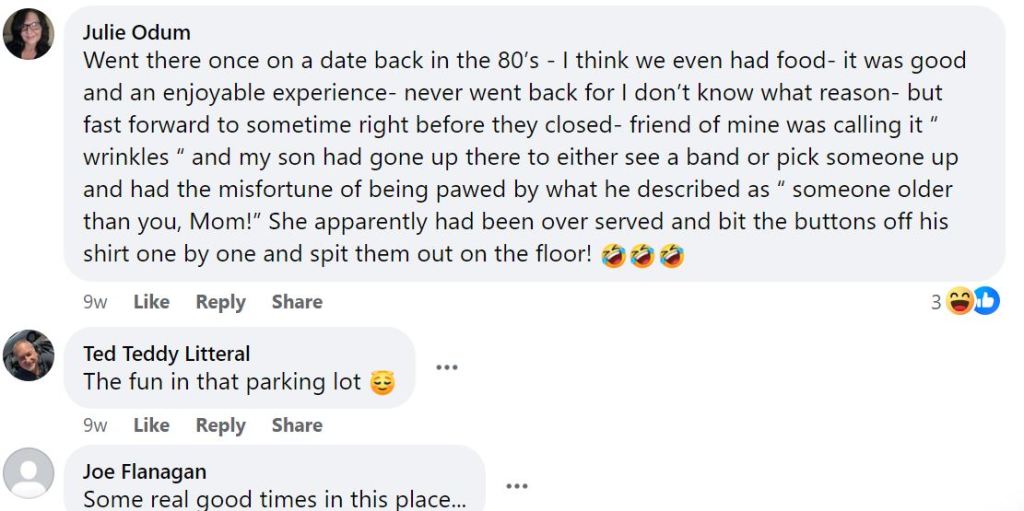Image resolution: width=1024 pixels, height=511 pixels.
Task: Open more options for Ted Teddy Litteral's comment
Action: pos(447,367)
